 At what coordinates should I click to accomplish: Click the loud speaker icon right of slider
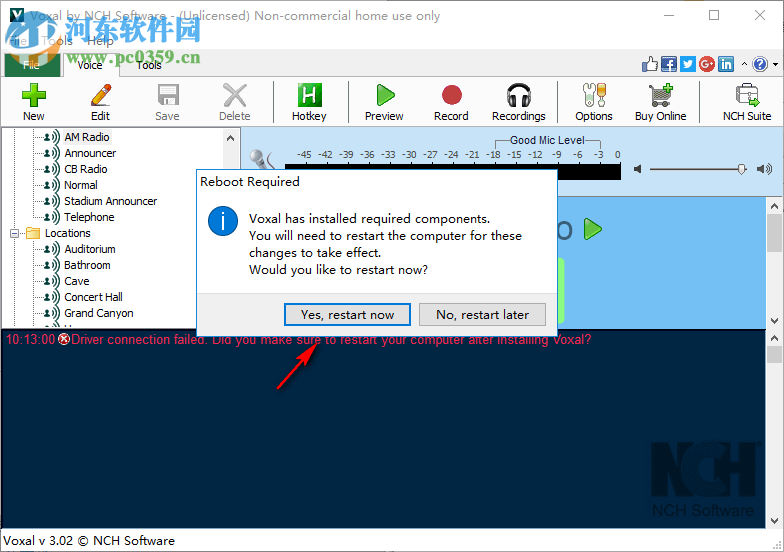764,170
